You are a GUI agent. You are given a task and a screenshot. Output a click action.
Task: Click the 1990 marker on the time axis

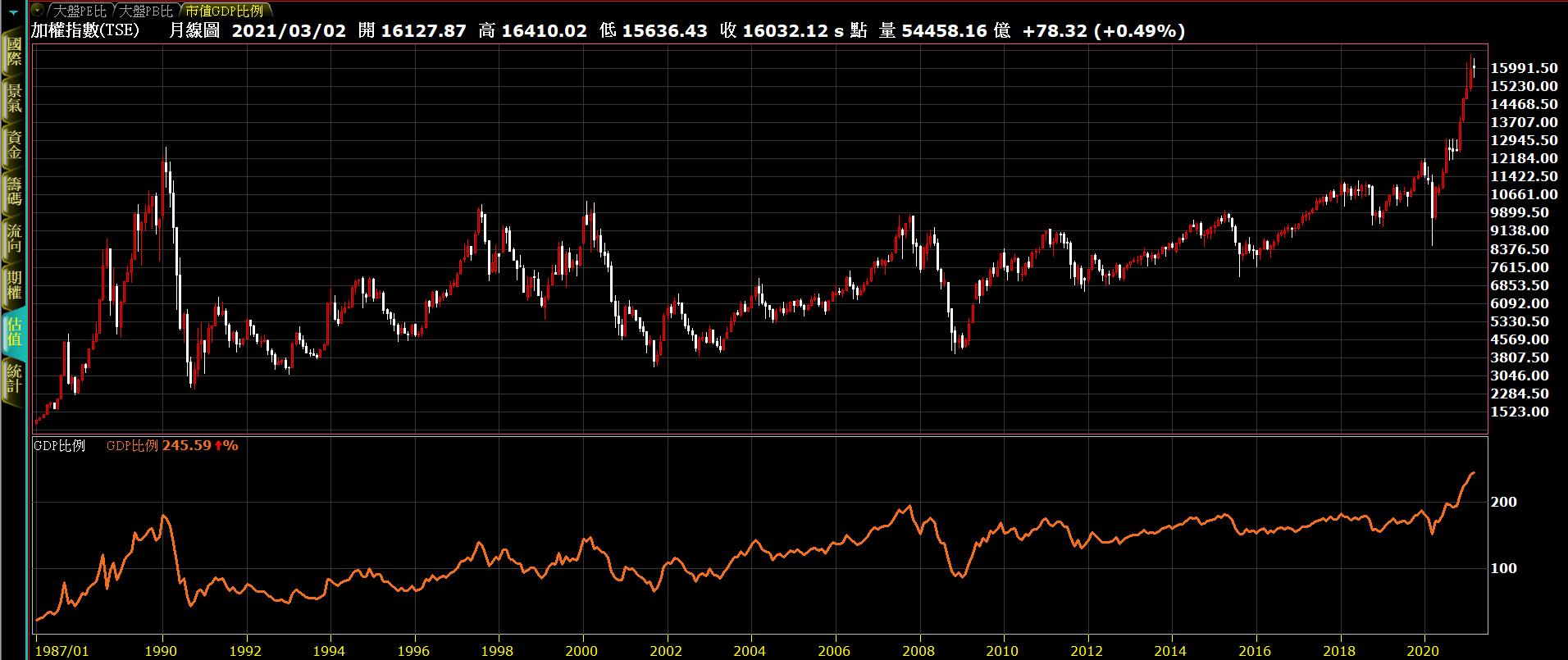[x=161, y=651]
